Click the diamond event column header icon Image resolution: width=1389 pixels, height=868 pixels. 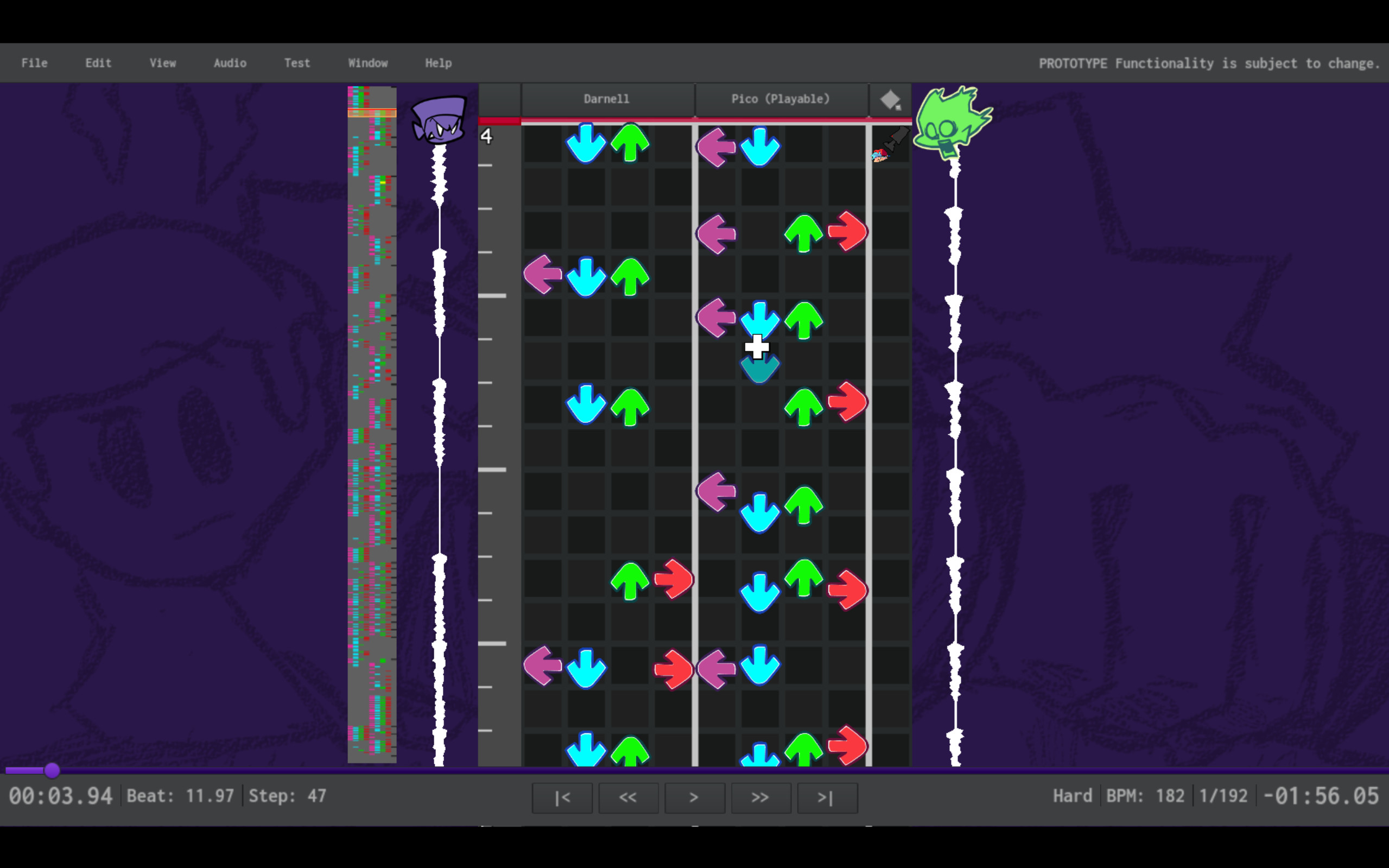[890, 100]
